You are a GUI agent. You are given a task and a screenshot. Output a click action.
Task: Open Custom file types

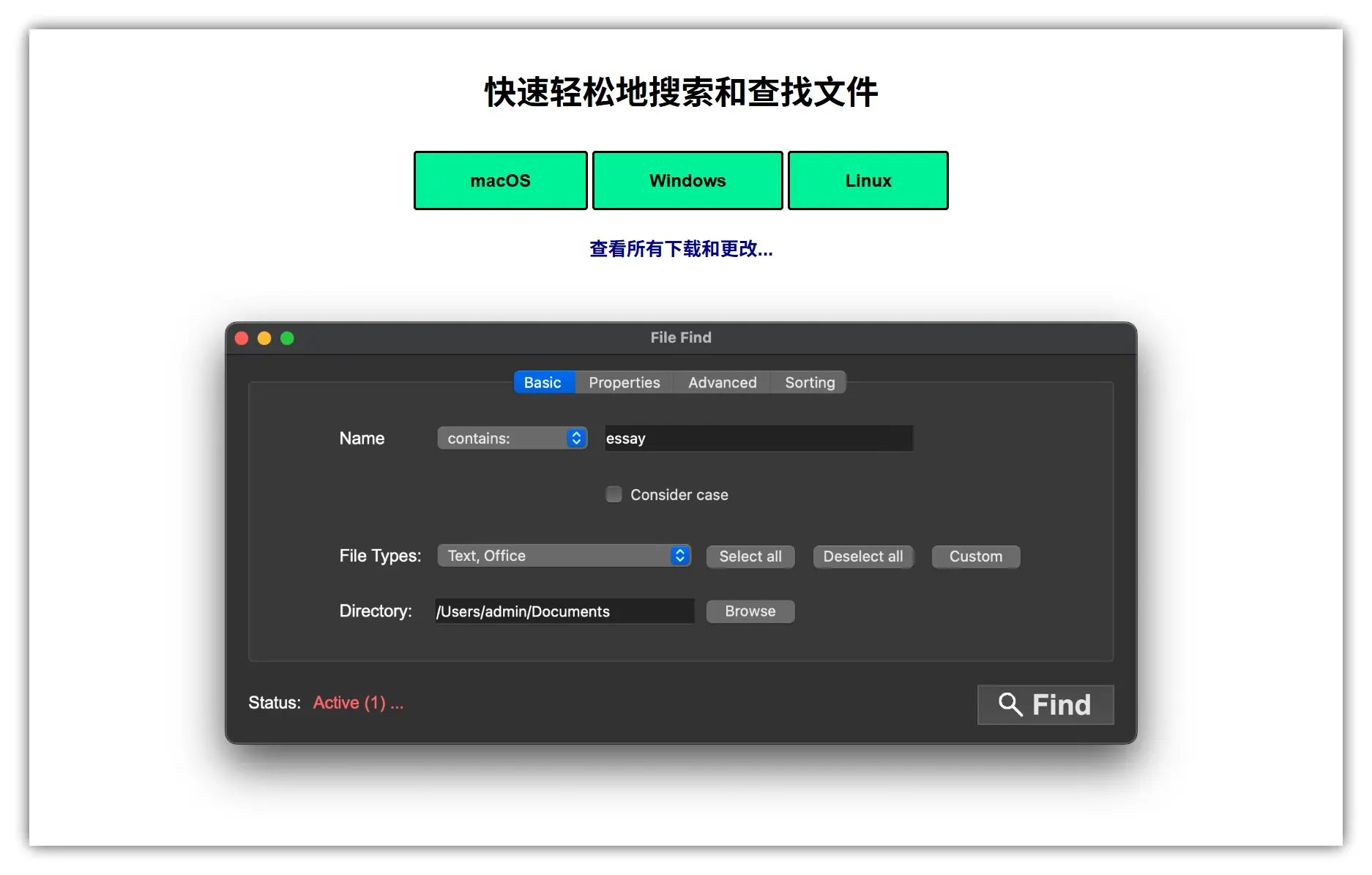[976, 556]
